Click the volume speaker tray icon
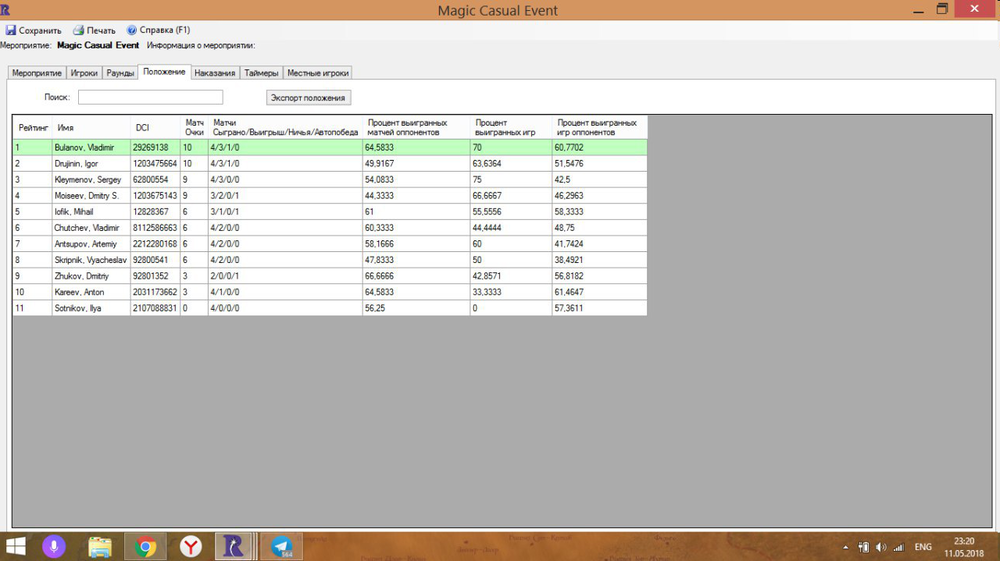Image resolution: width=1000 pixels, height=561 pixels. [x=881, y=547]
